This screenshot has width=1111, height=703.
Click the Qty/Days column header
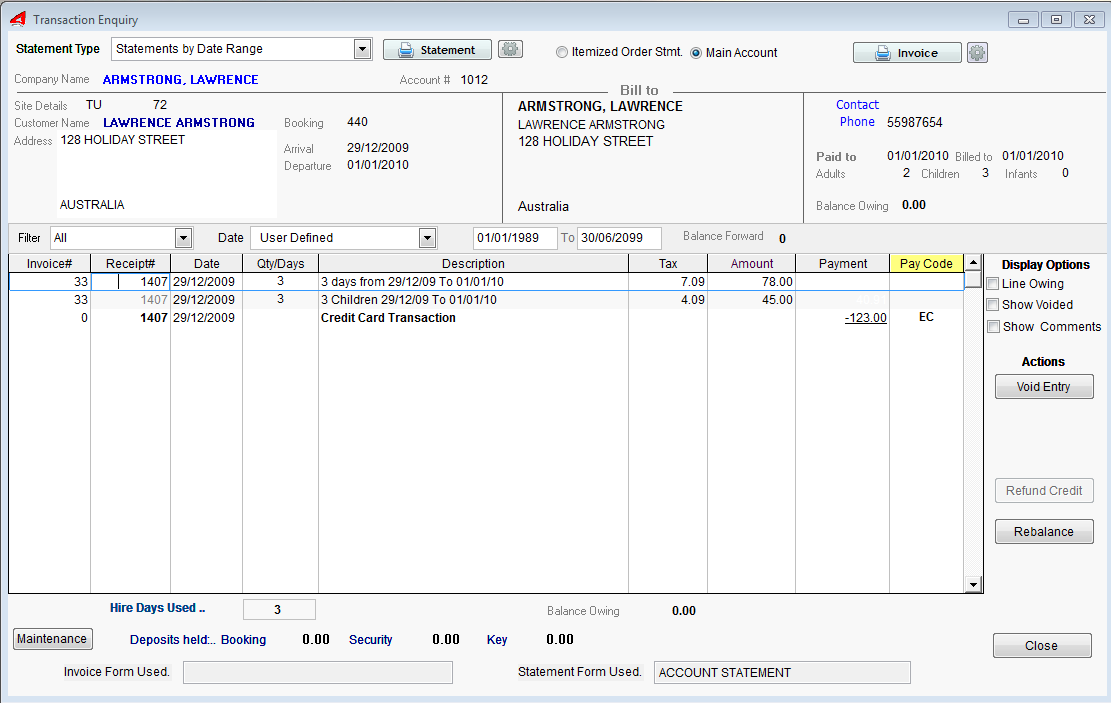(x=281, y=264)
